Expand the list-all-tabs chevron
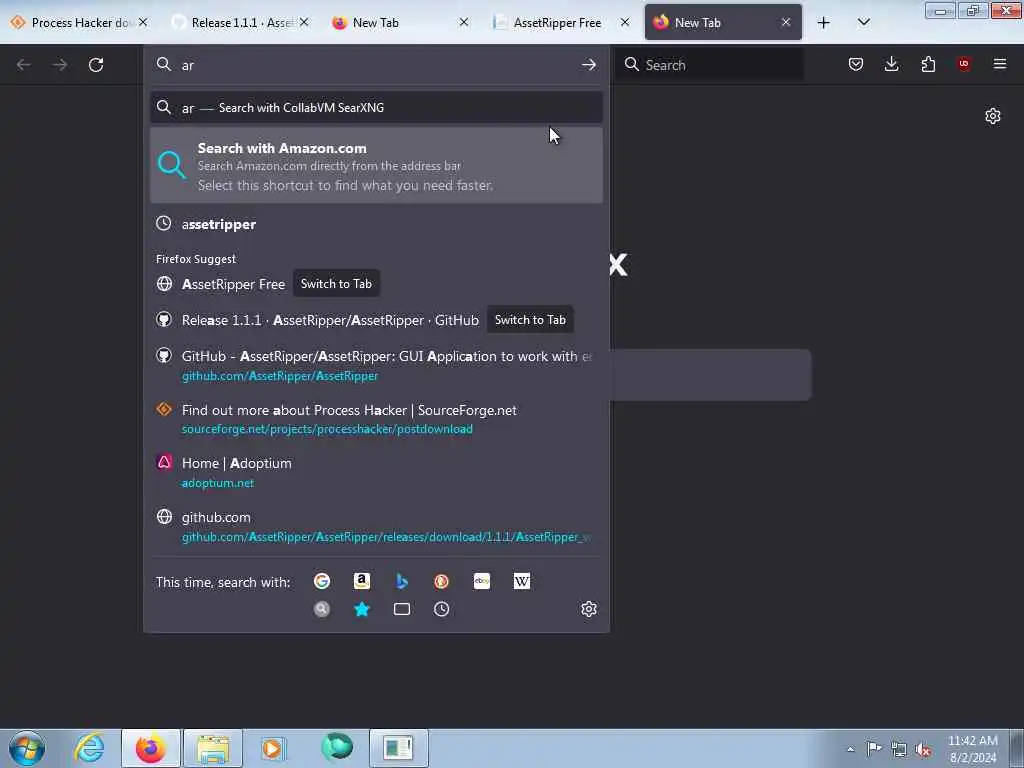 coord(863,22)
